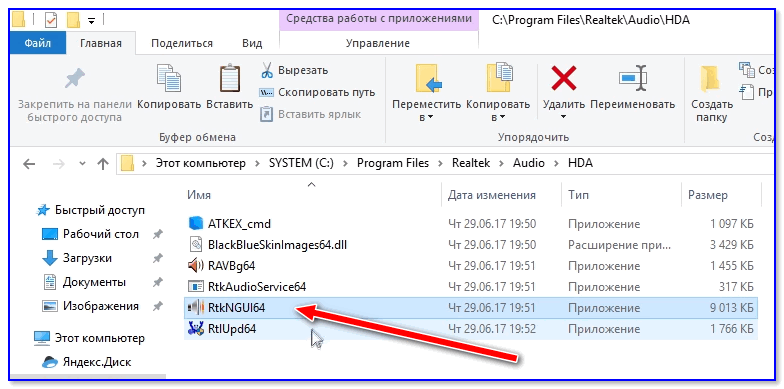Viewport: 784px width, 389px height.
Task: Open Загрузки in Quick access
Action: 87,258
